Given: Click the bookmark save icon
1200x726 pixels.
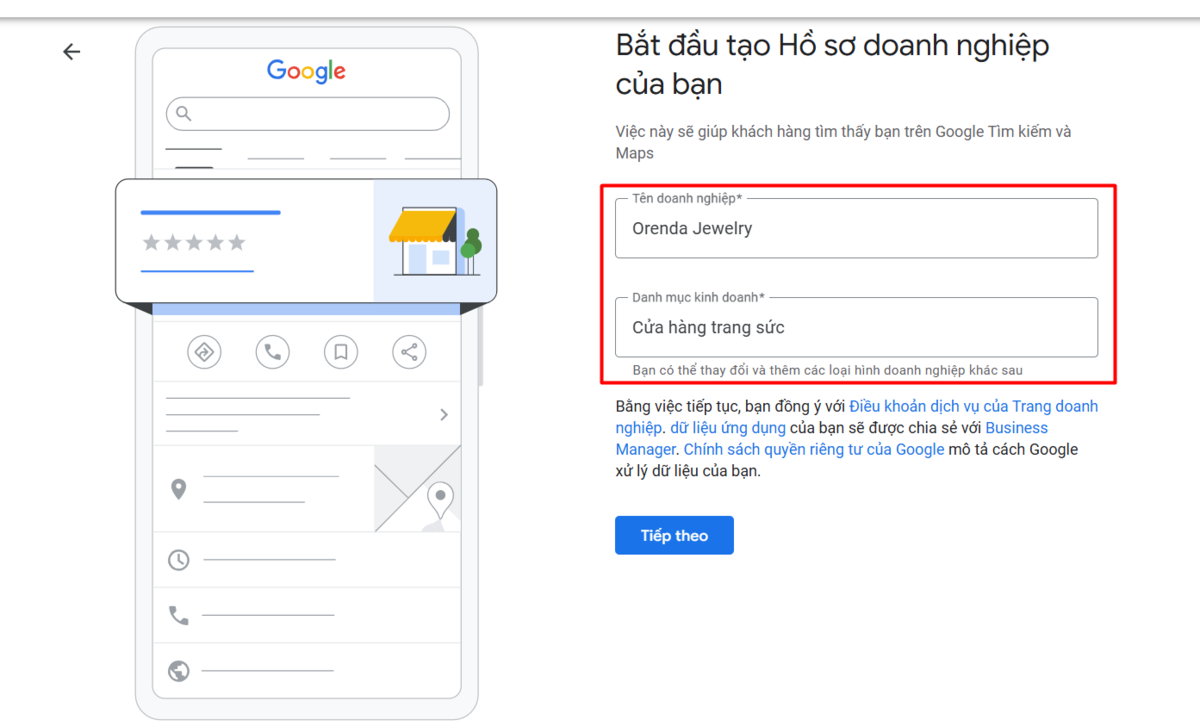Looking at the screenshot, I should click(x=340, y=352).
